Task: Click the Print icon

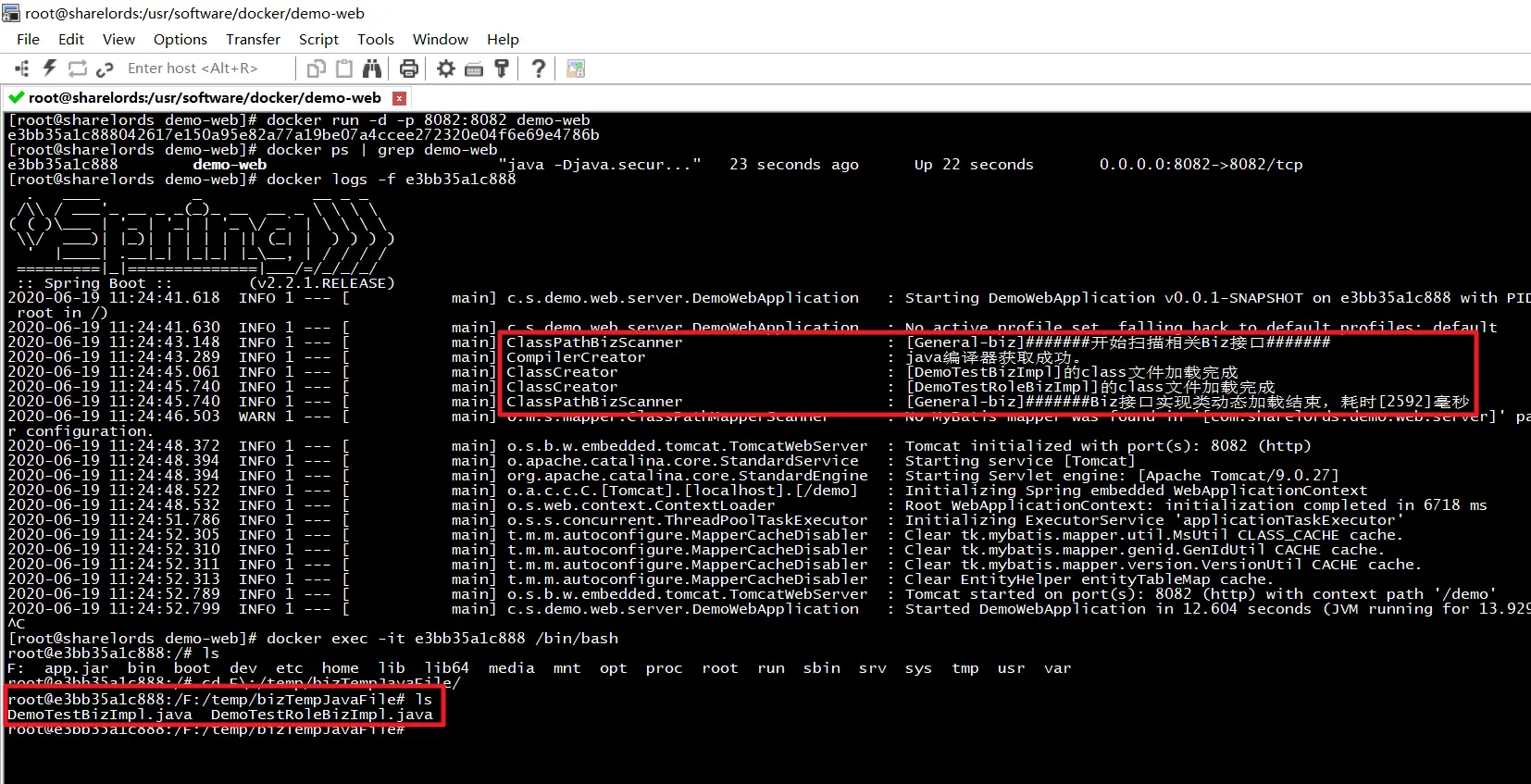Action: point(408,68)
